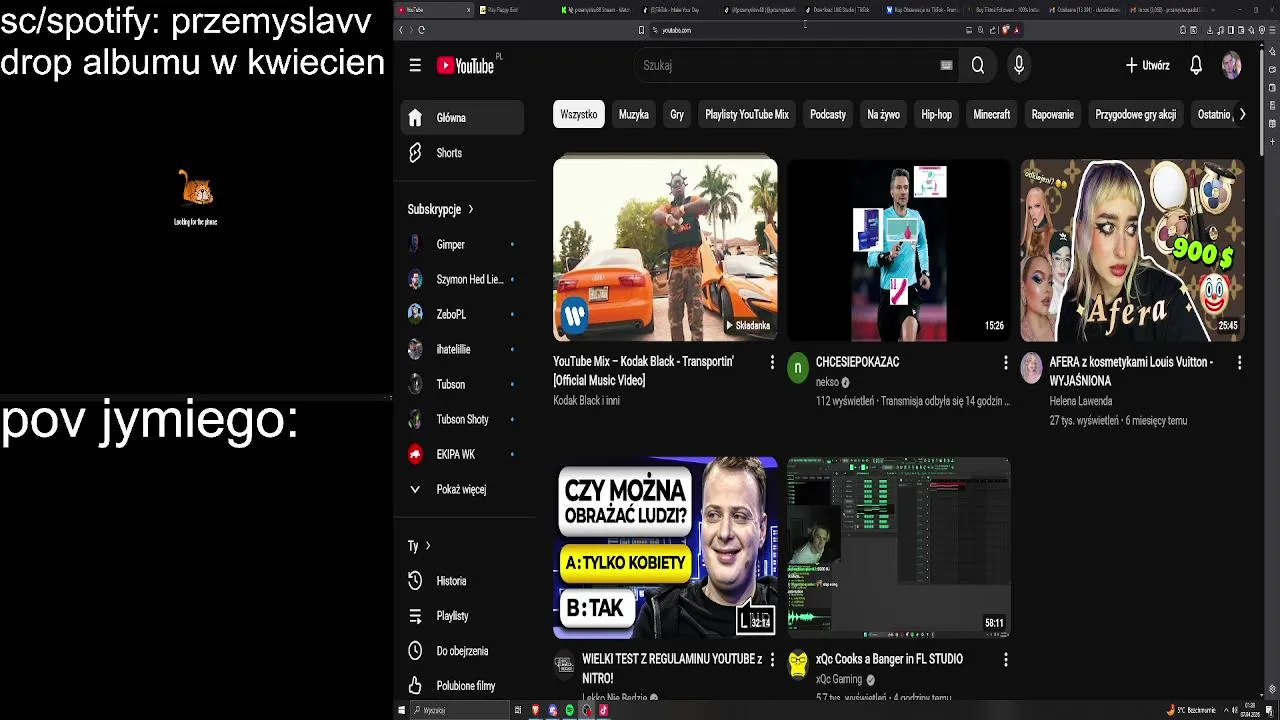Open options menu for Kodak Black mix
Image resolution: width=1280 pixels, height=720 pixels.
pyautogui.click(x=772, y=362)
